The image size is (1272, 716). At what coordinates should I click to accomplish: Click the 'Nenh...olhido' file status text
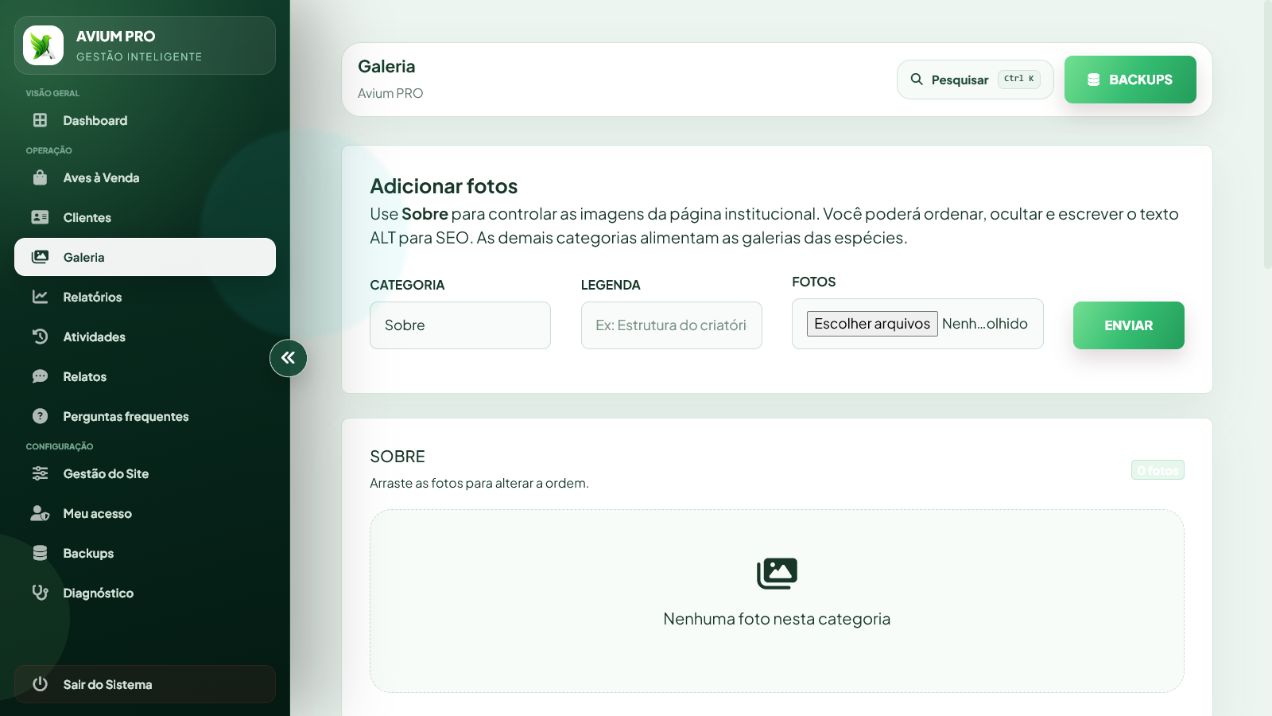point(985,324)
